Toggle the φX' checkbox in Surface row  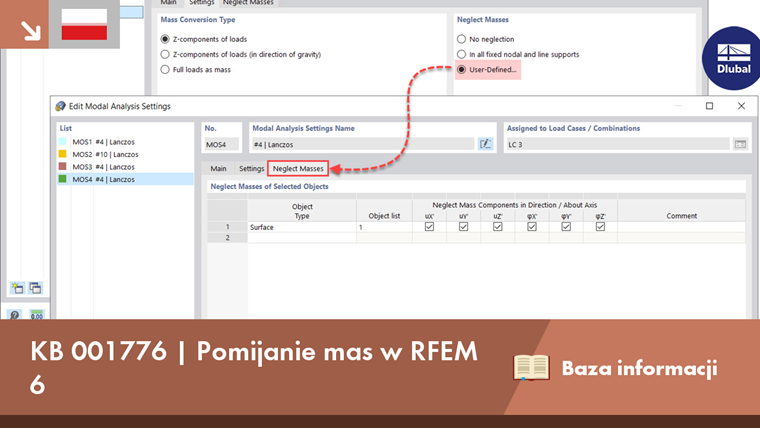point(532,226)
